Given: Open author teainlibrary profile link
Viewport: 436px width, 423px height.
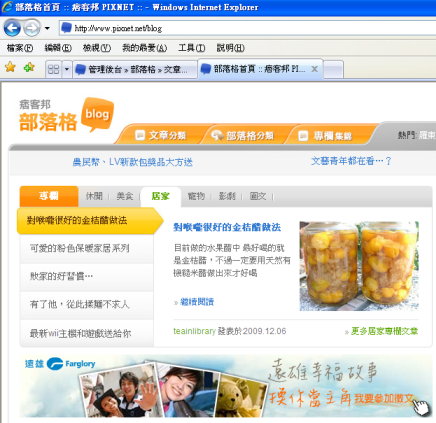Looking at the screenshot, I should click(194, 331).
